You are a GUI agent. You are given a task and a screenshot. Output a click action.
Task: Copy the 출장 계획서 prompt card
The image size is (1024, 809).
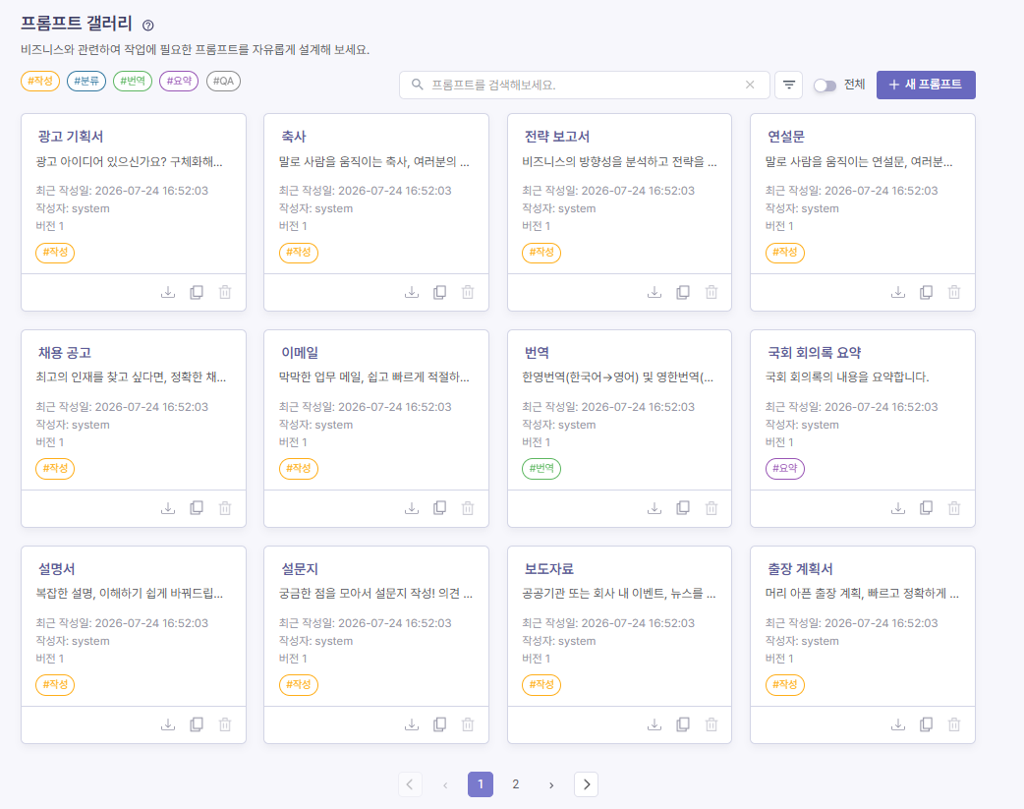[x=926, y=724]
